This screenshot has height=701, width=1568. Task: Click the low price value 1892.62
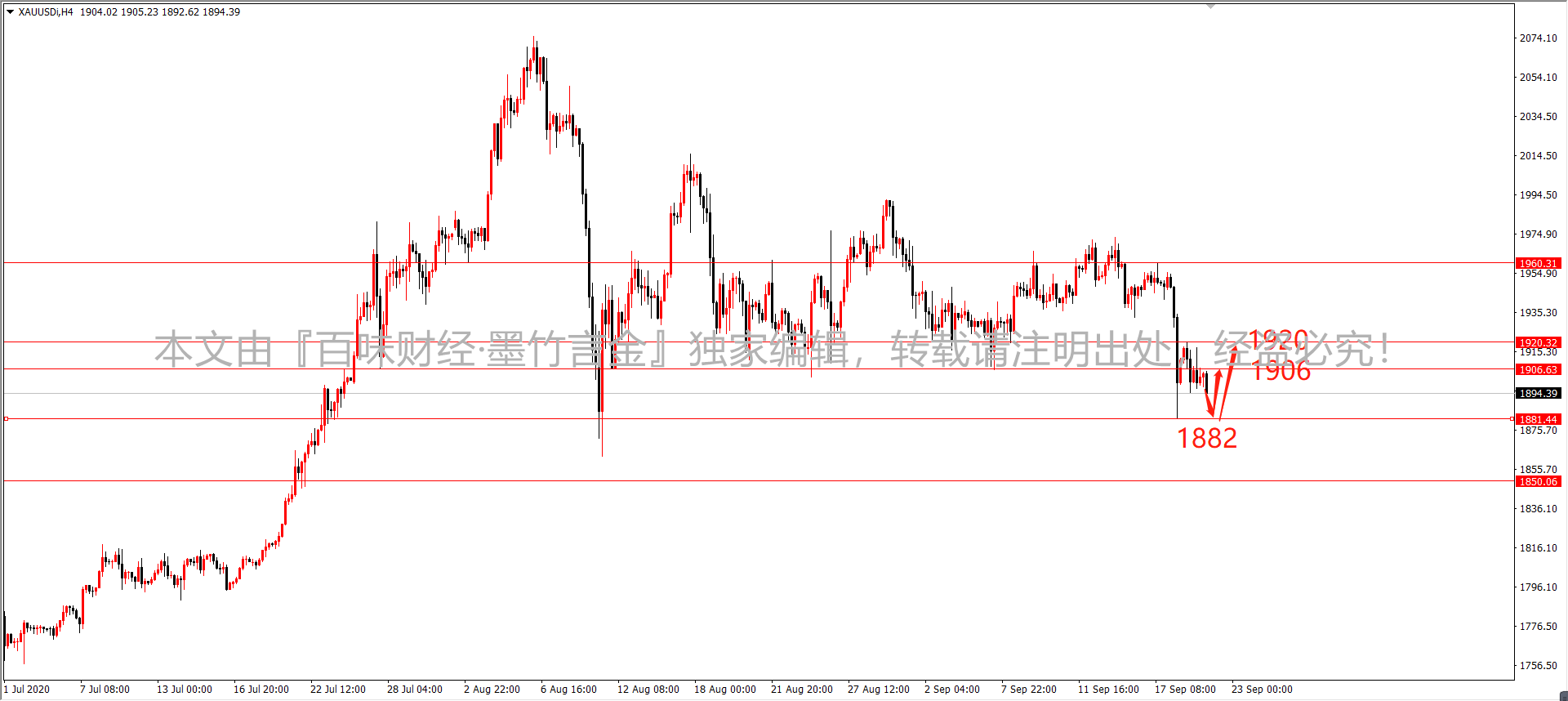tap(180, 12)
